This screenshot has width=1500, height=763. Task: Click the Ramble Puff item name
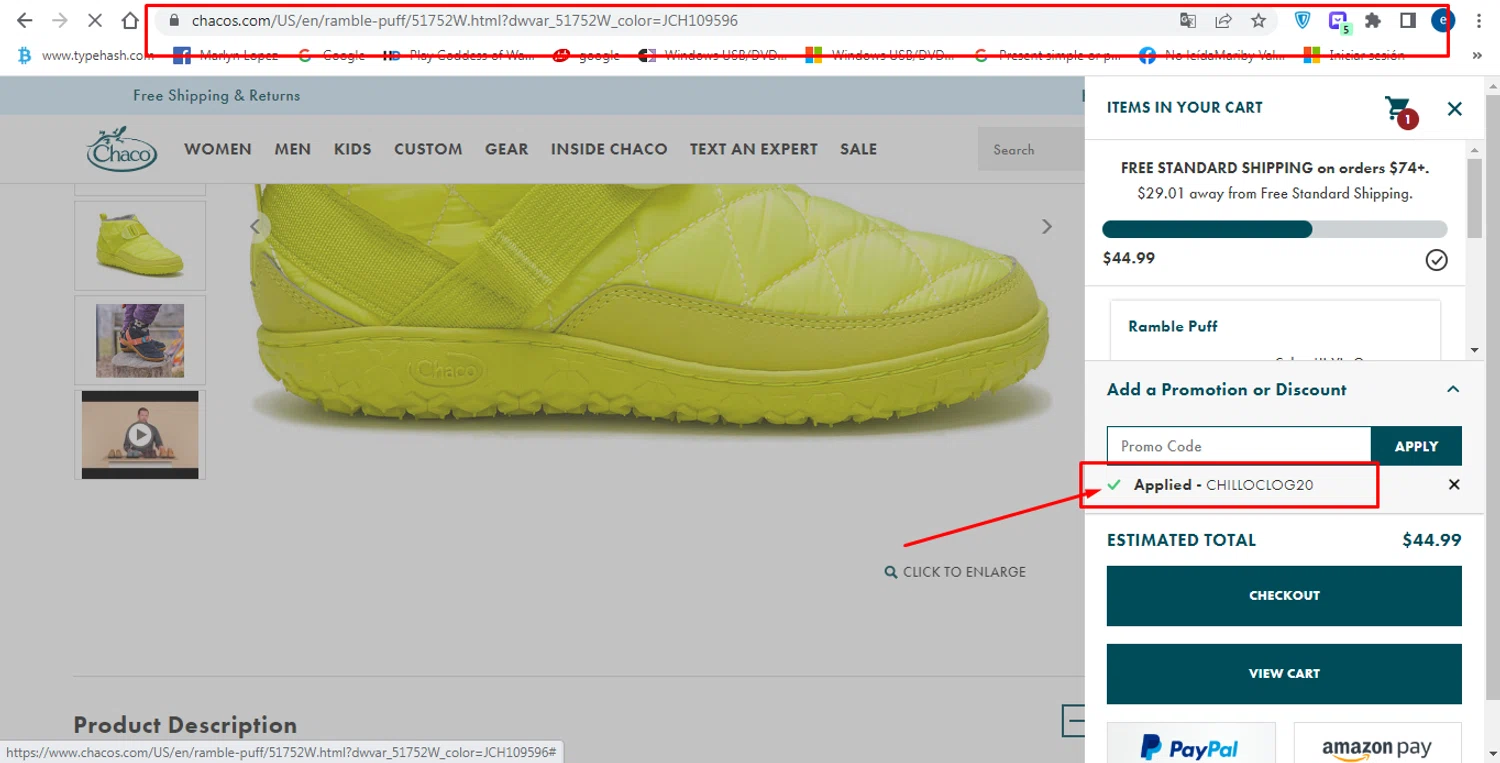click(x=1173, y=326)
